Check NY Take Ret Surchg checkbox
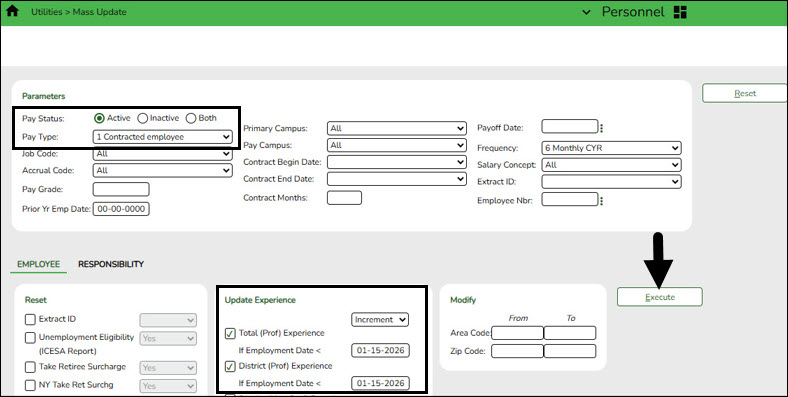Image resolution: width=788 pixels, height=397 pixels. click(30, 385)
